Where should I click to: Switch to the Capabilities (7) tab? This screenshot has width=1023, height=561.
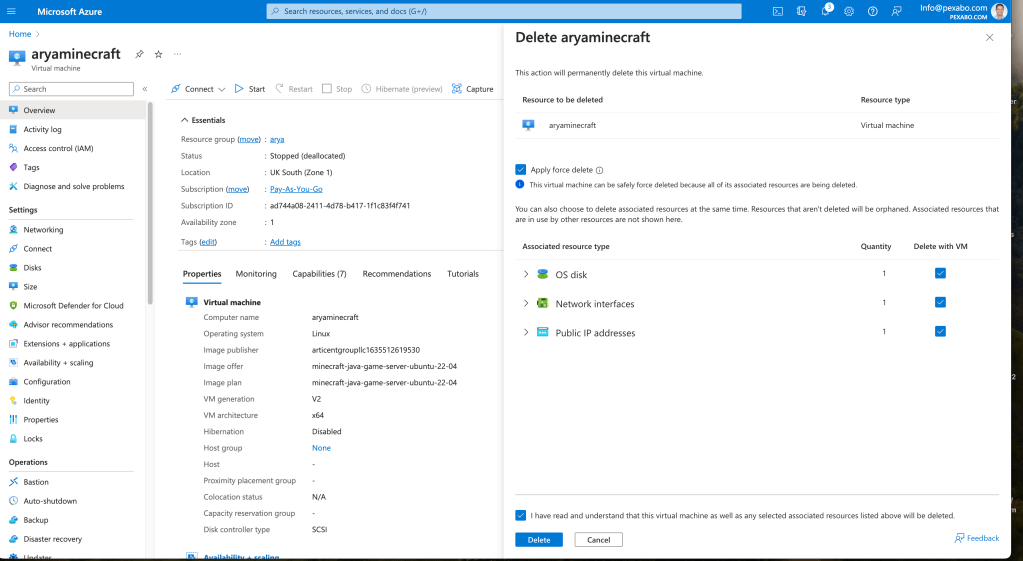[319, 274]
